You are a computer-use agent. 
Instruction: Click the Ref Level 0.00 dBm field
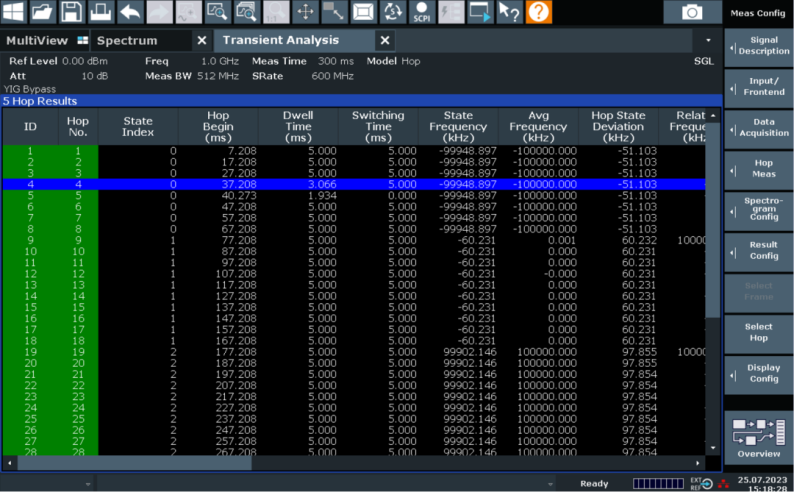(58, 61)
